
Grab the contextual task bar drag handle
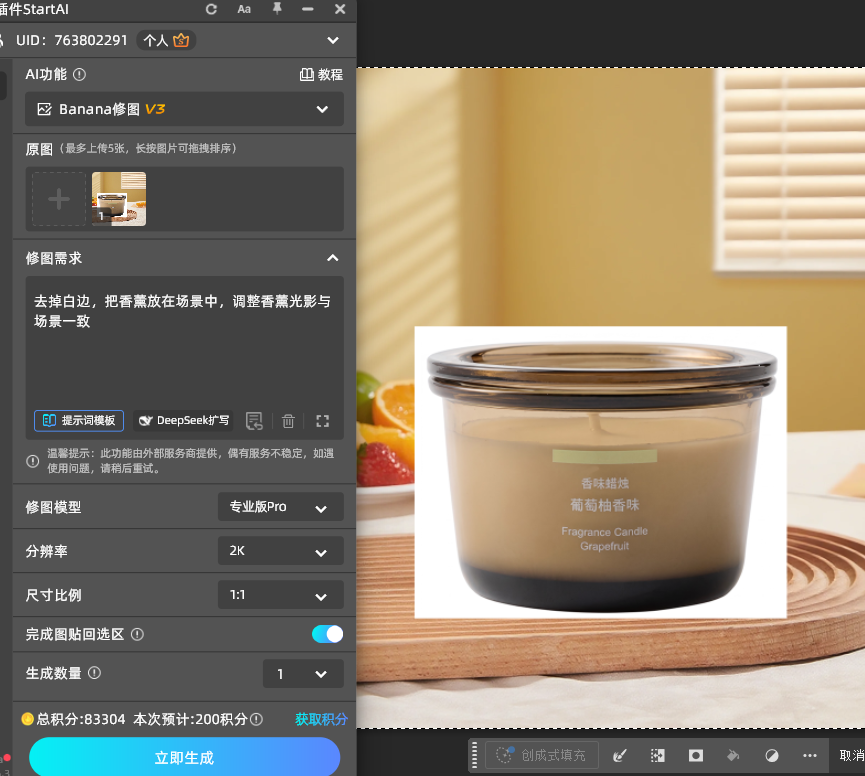474,755
